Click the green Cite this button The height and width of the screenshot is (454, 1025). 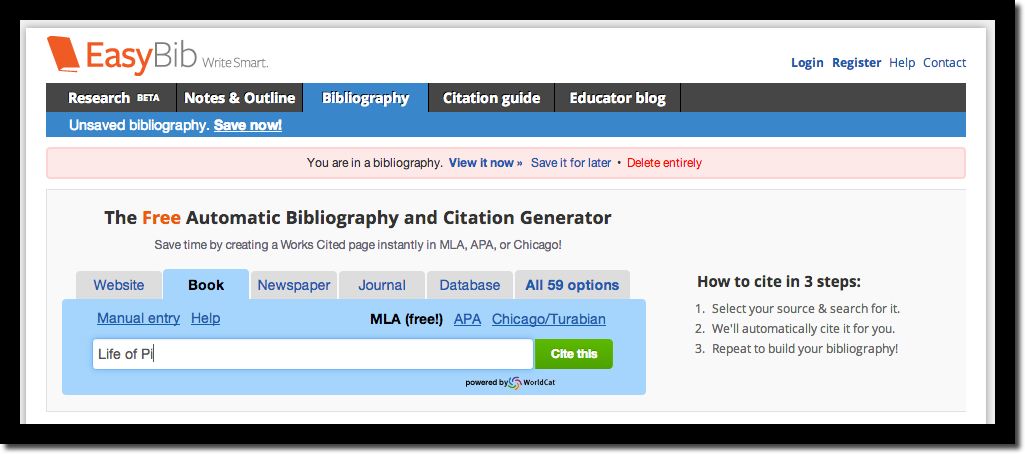(x=574, y=354)
